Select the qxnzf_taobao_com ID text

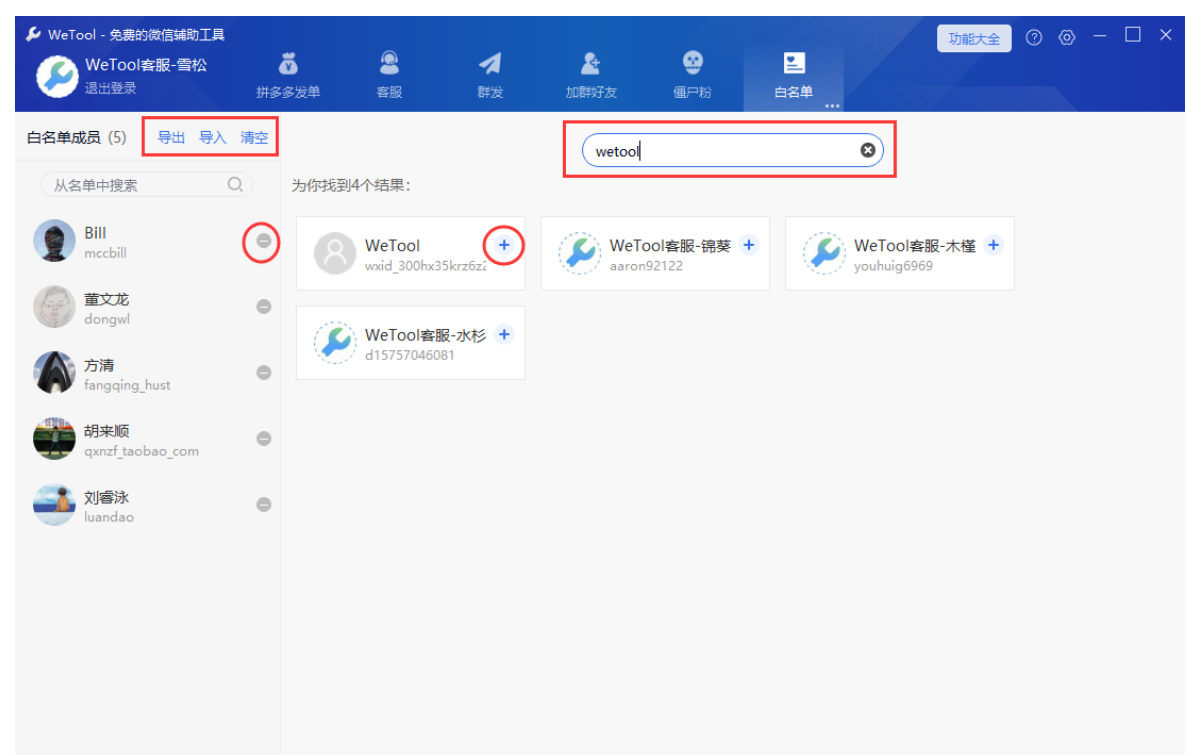pyautogui.click(x=141, y=451)
